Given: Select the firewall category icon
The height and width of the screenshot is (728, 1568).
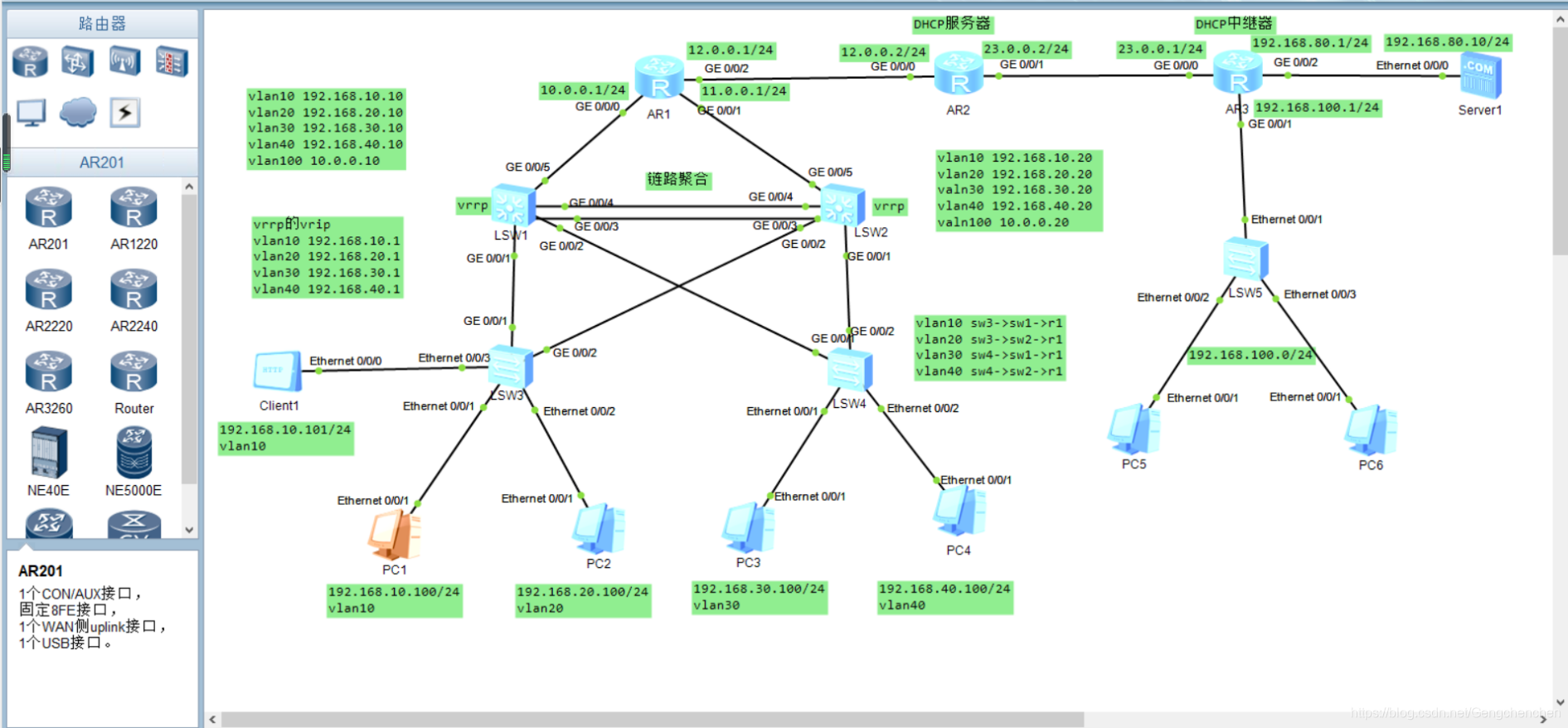Looking at the screenshot, I should [172, 62].
